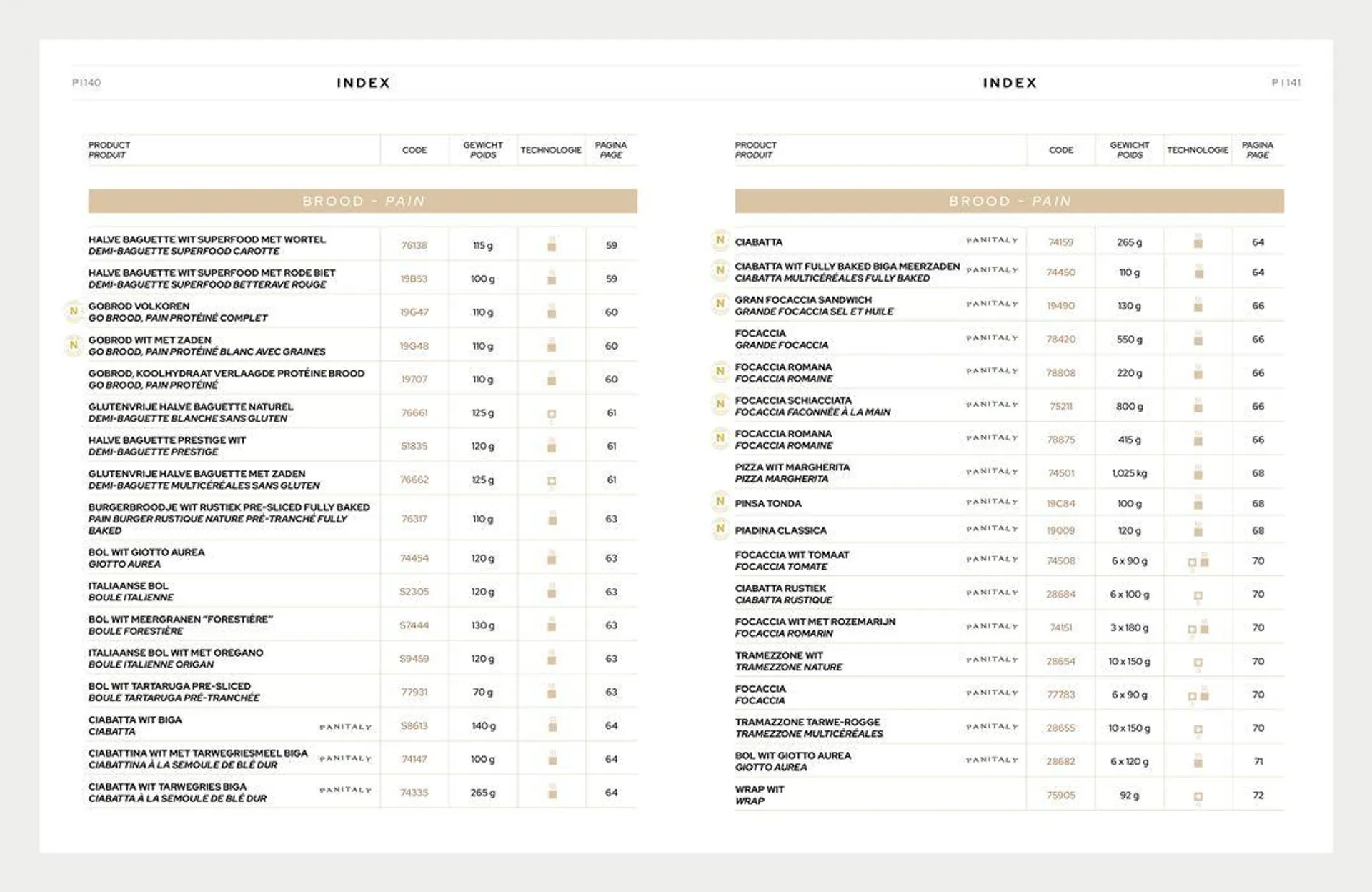
Task: Click product code 74450
Action: (x=1061, y=272)
